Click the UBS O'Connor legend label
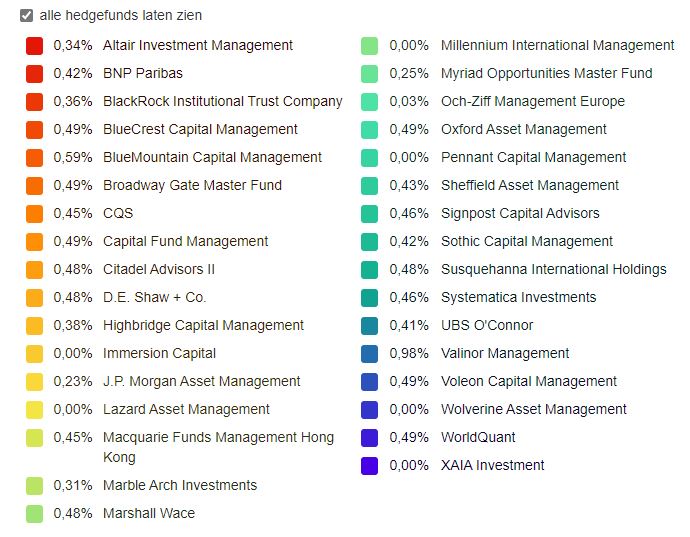 (x=487, y=325)
